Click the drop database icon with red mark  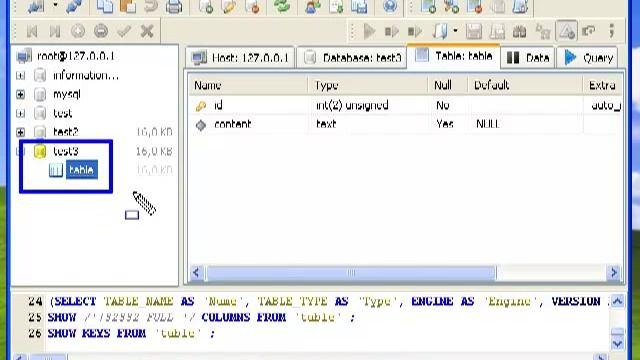click(252, 7)
